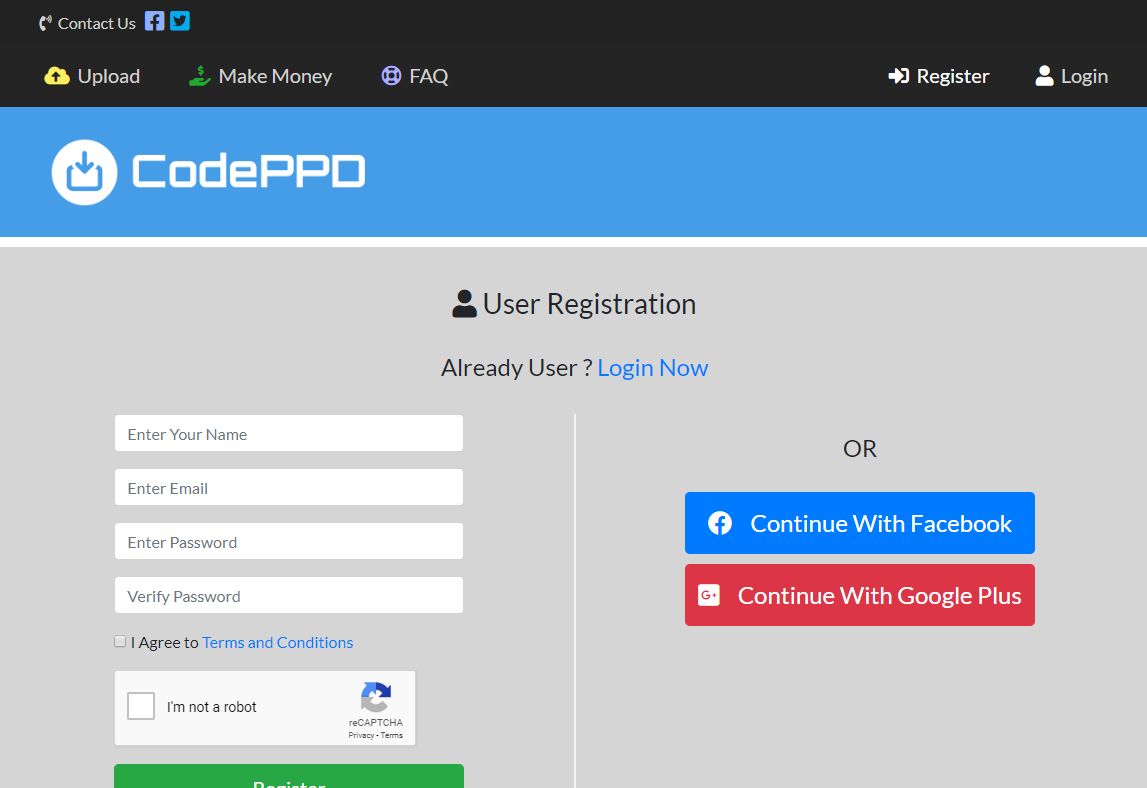
Task: Click the Twitter icon in top bar
Action: click(x=180, y=21)
